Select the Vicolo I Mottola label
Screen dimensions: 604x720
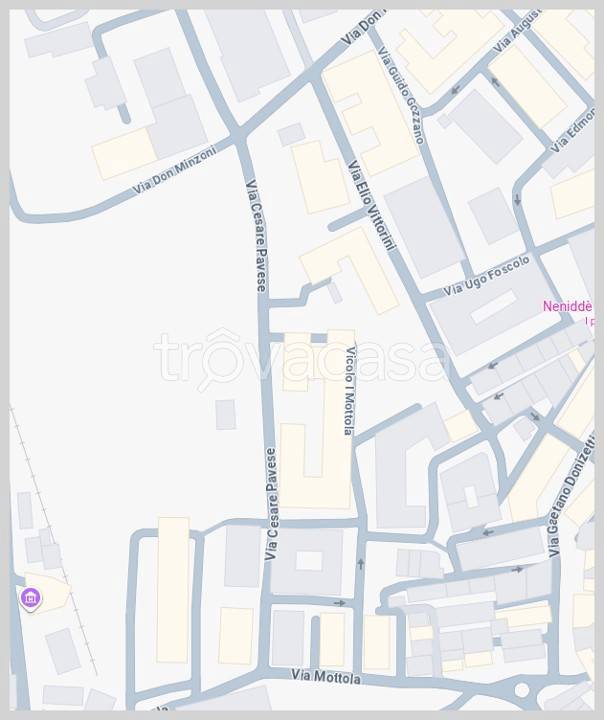click(x=350, y=390)
